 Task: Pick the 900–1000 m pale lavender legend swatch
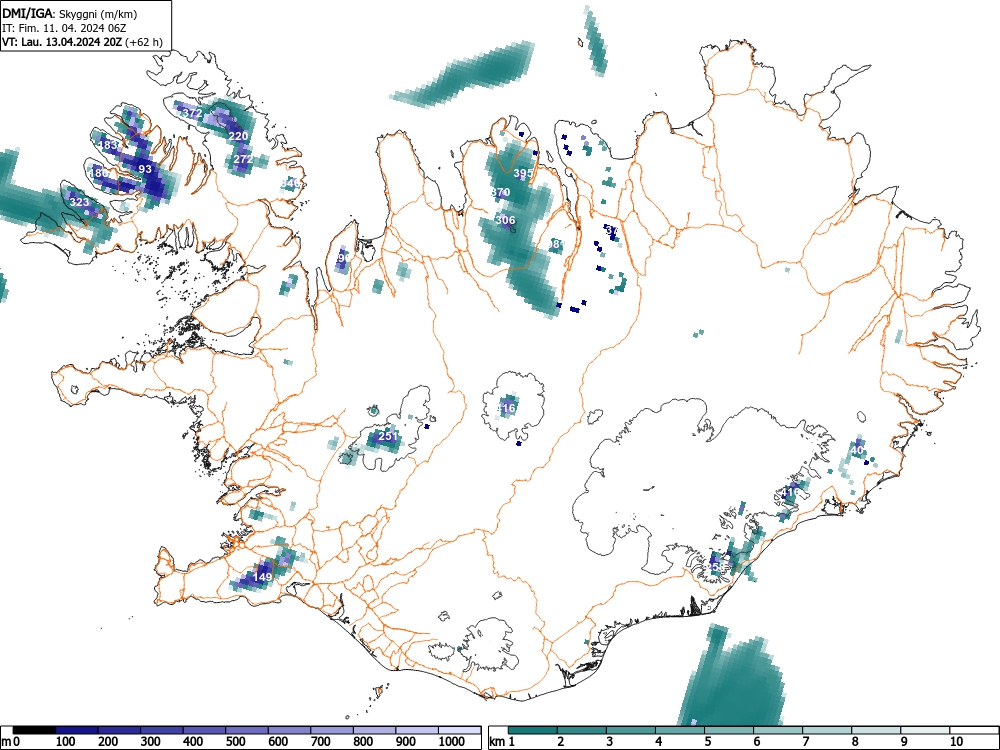tap(417, 730)
